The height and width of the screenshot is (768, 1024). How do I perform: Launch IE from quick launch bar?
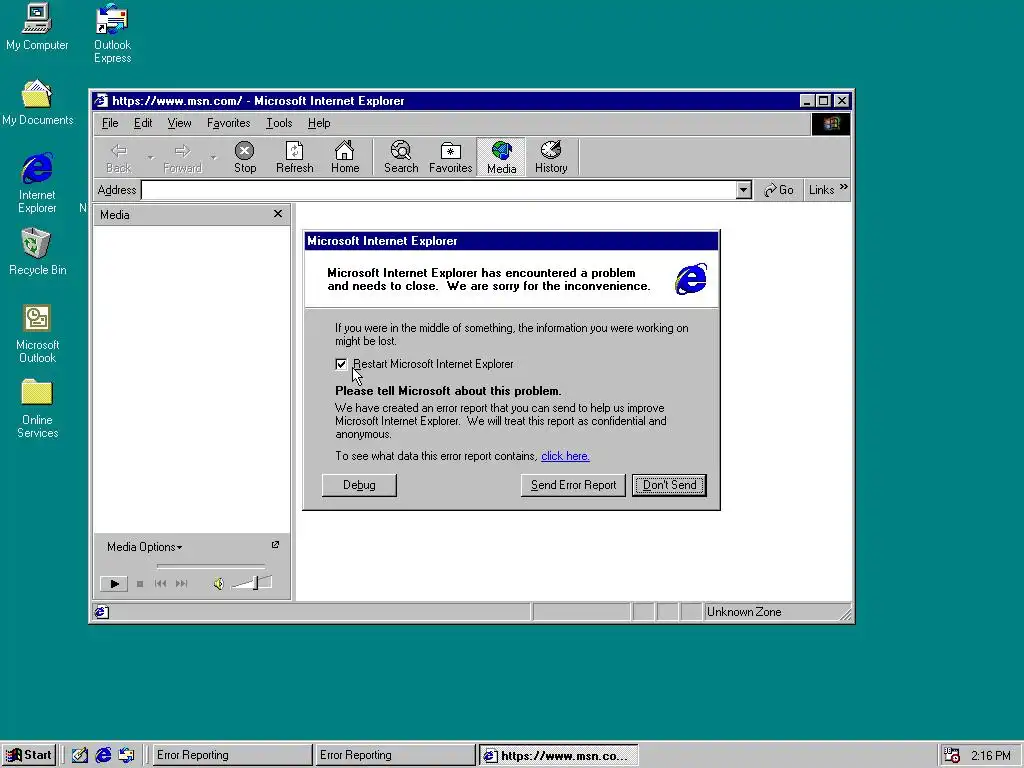coord(103,756)
